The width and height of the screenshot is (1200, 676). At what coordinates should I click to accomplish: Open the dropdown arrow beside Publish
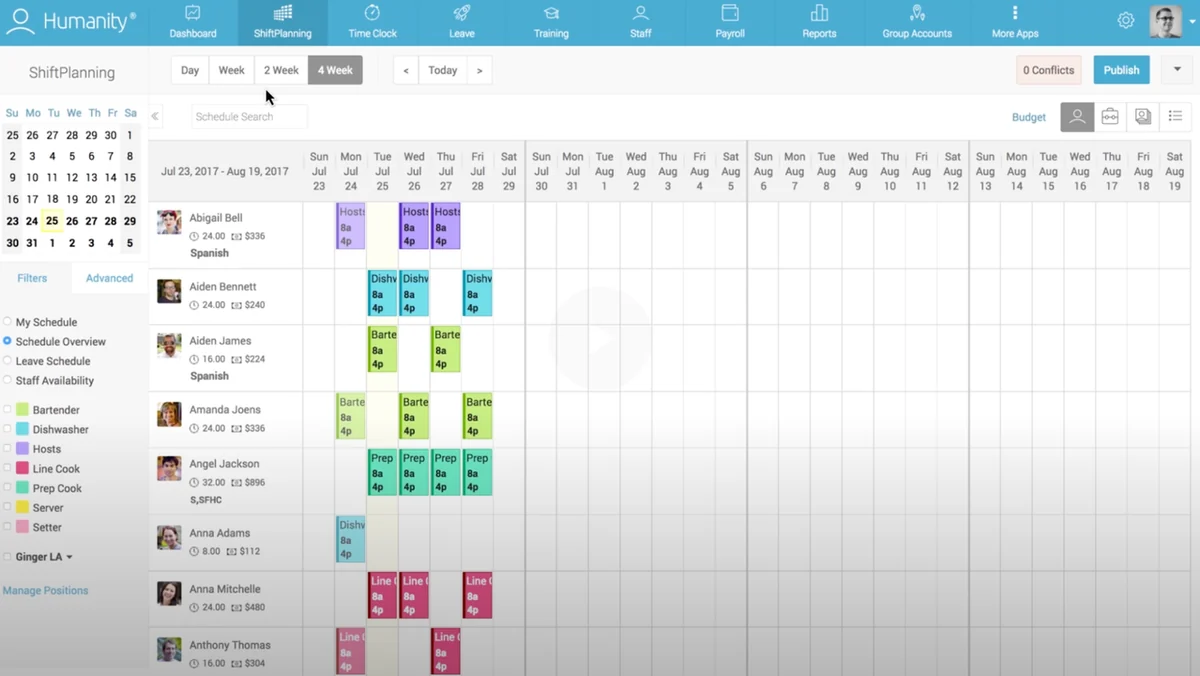(1177, 70)
